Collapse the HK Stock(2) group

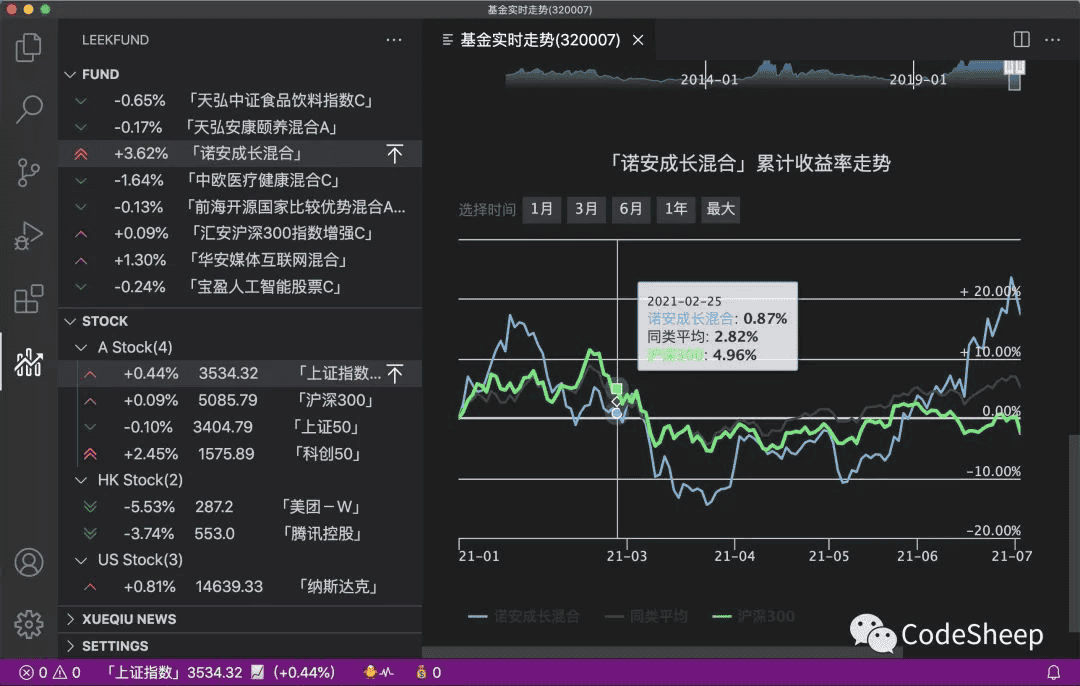[x=81, y=480]
